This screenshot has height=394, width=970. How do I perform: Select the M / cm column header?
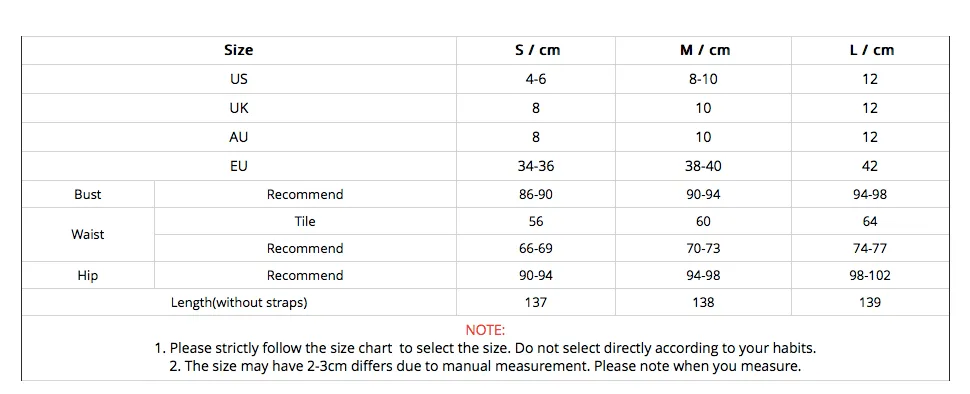[x=705, y=50]
